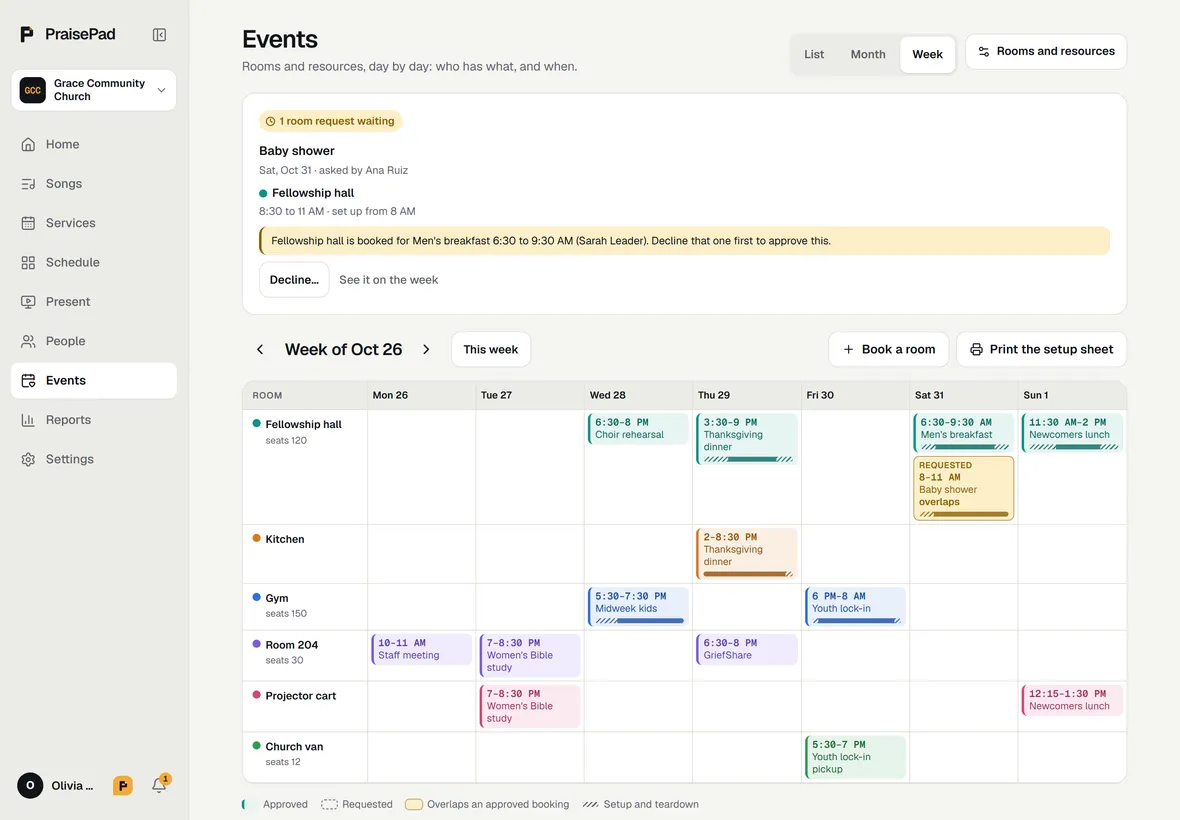Image resolution: width=1180 pixels, height=820 pixels.
Task: Go to next week arrow
Action: pos(426,349)
